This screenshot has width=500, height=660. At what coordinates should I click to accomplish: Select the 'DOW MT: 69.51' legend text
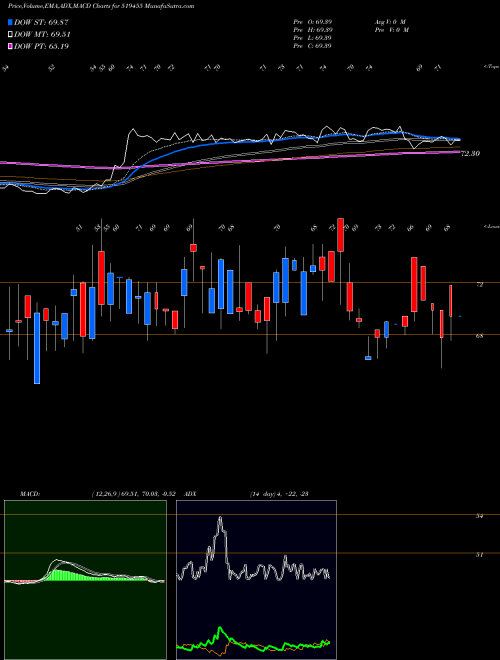pos(42,35)
